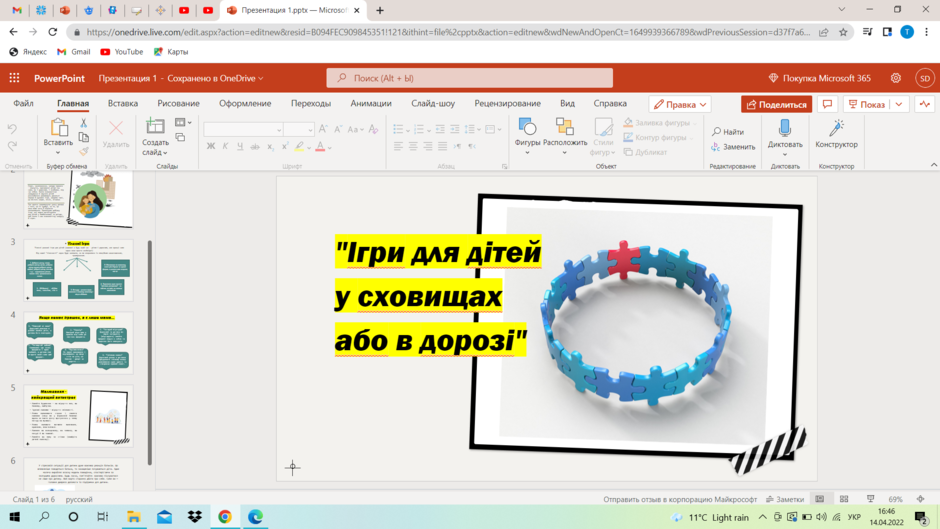The width and height of the screenshot is (940, 529).
Task: Open the settings gear icon in header
Action: tap(896, 78)
